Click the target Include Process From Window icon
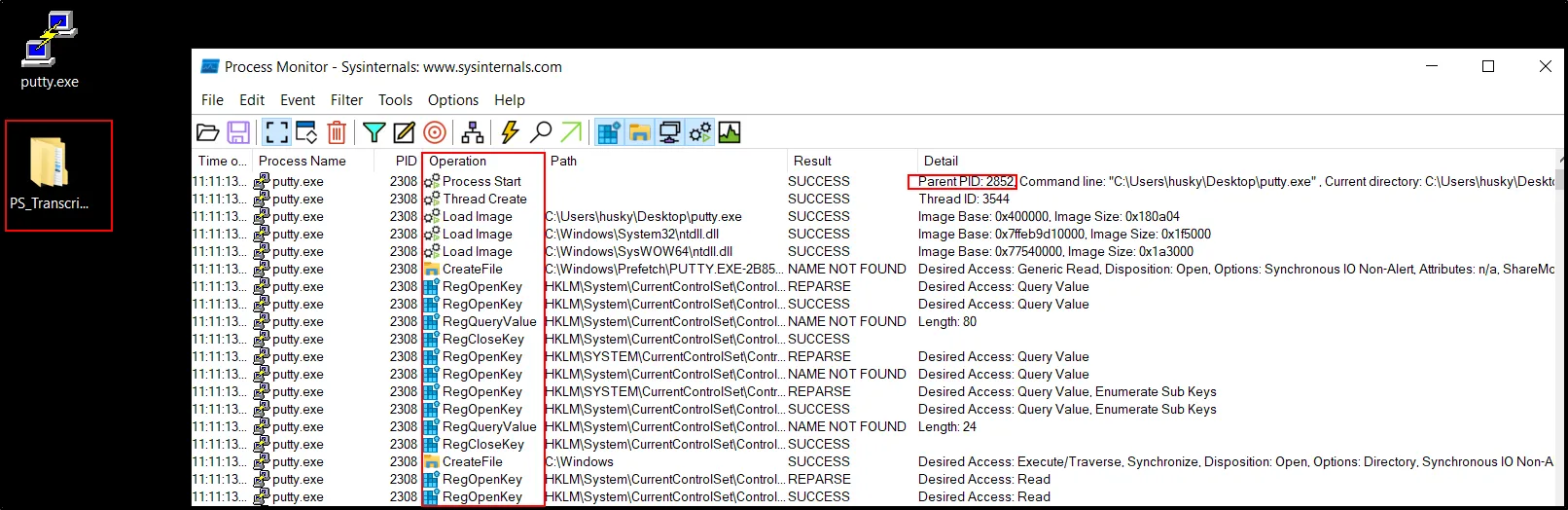 click(x=435, y=132)
